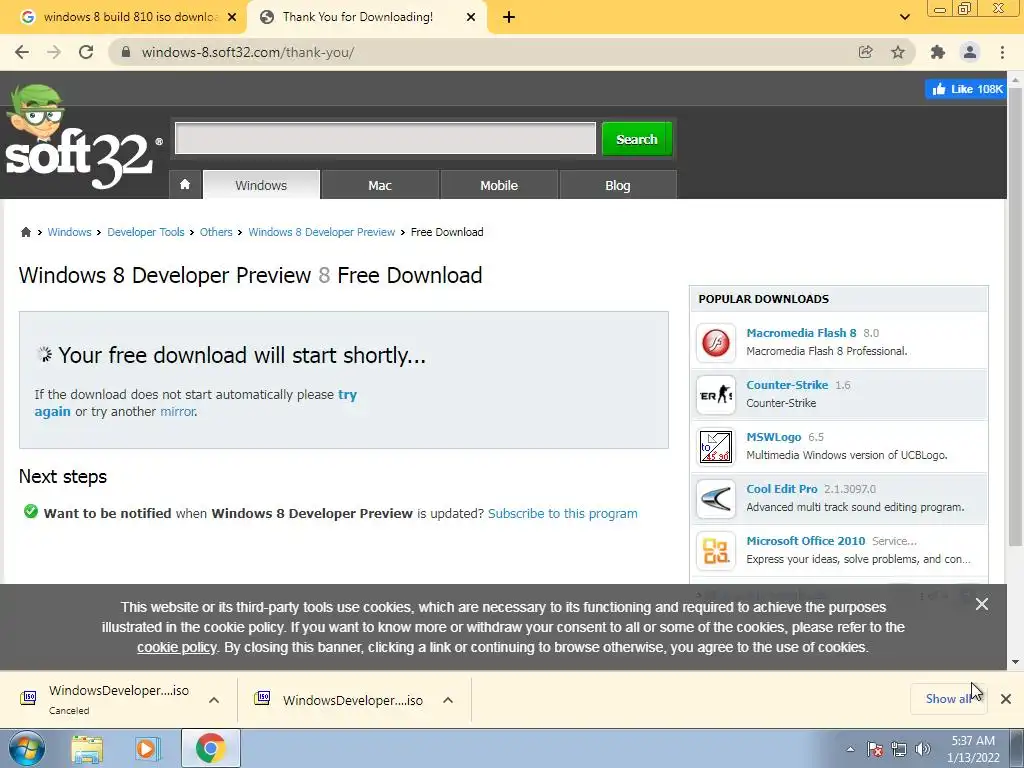
Task: Open a new browser tab
Action: click(x=509, y=17)
